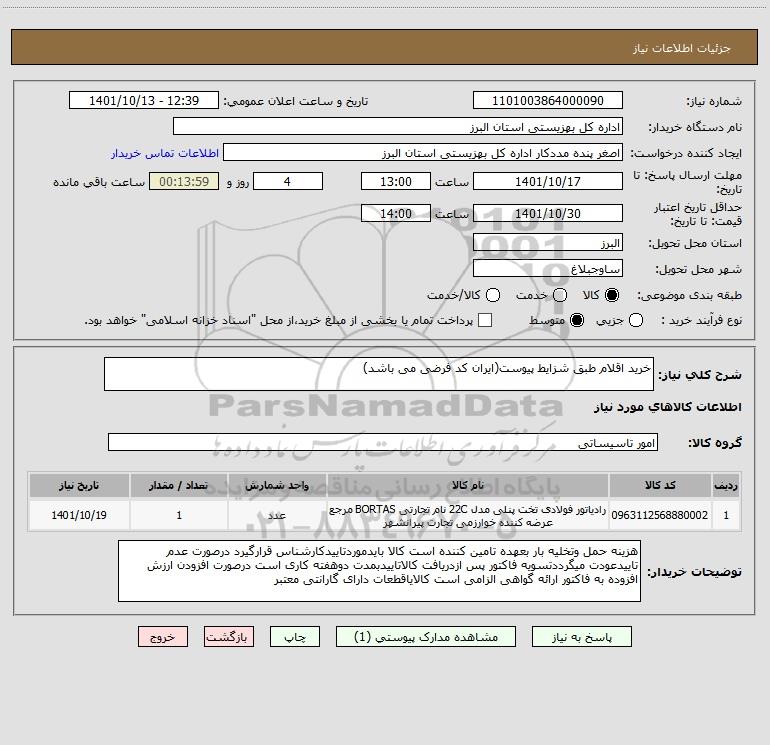770x745 pixels.
Task: Click the پاسخ به نیاز button
Action: coord(582,637)
